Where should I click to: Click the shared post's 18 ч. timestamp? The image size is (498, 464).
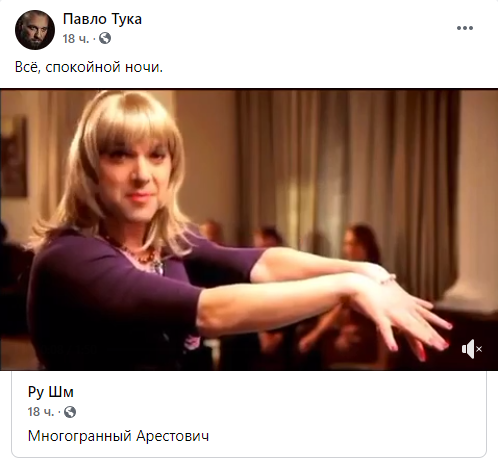[x=41, y=412]
